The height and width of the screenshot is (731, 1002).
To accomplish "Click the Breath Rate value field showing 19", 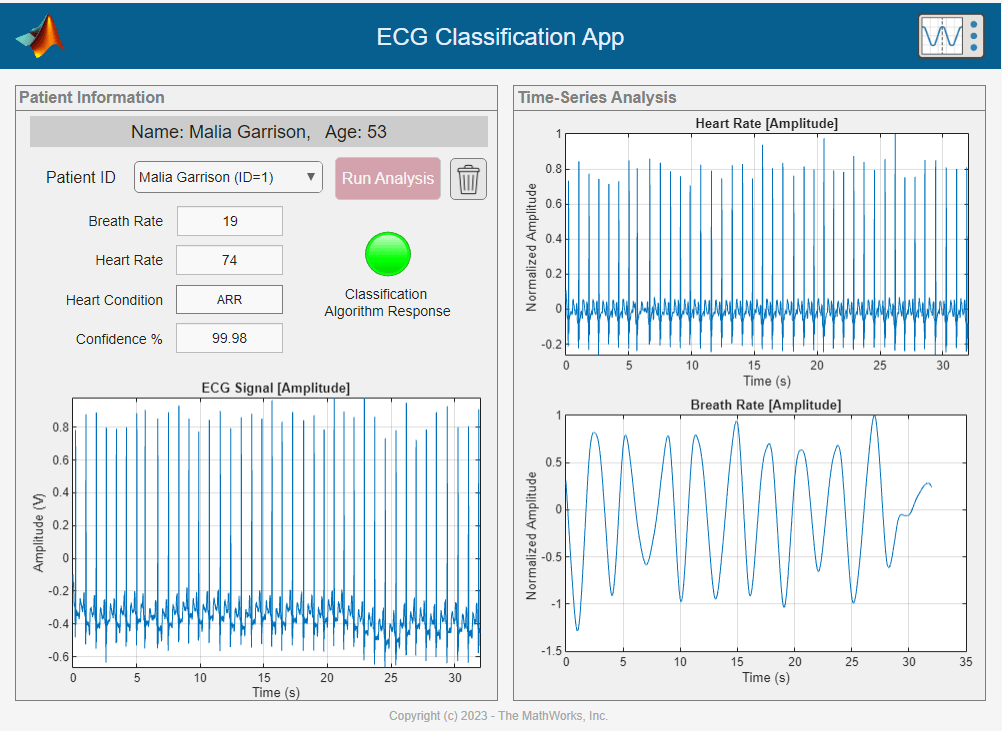I will tap(229, 221).
